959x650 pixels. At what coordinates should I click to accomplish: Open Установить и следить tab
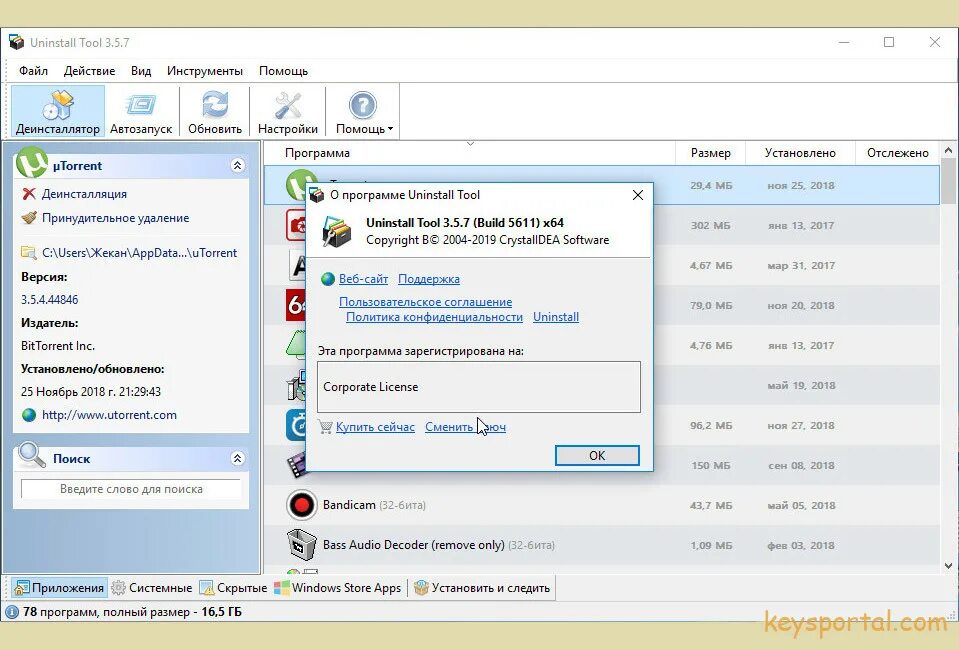coord(482,588)
